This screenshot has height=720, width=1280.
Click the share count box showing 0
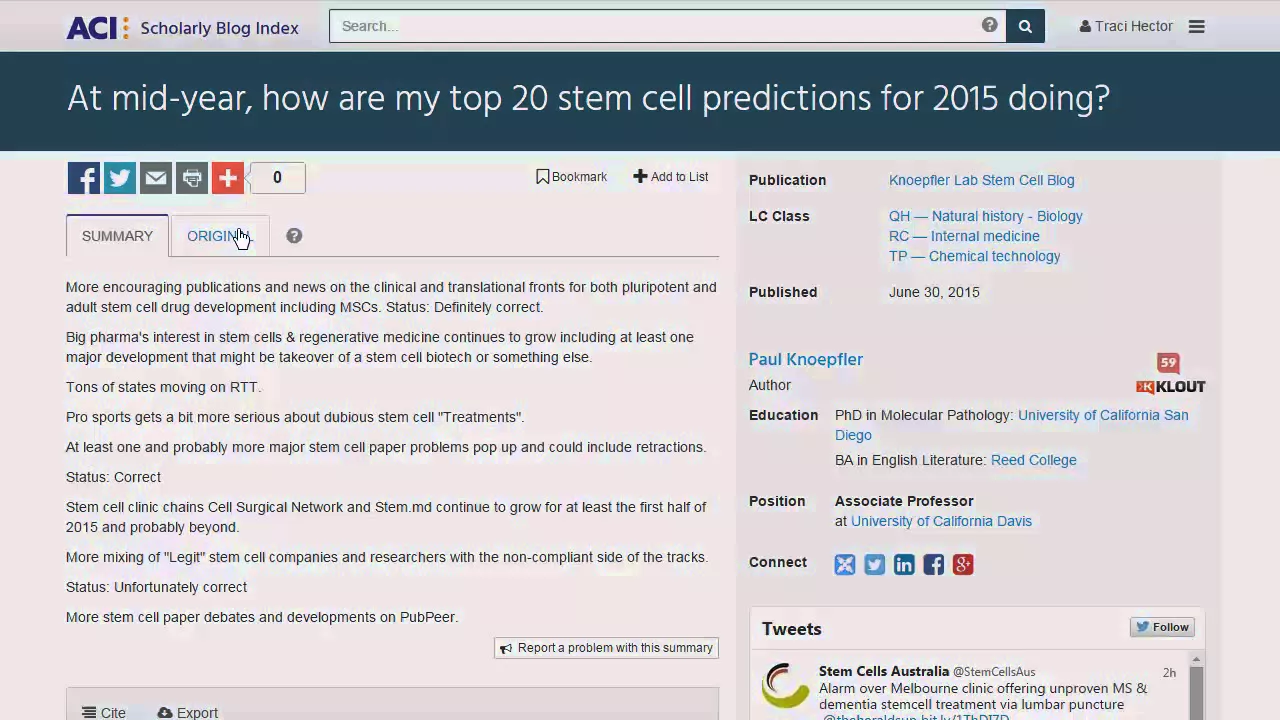click(277, 178)
